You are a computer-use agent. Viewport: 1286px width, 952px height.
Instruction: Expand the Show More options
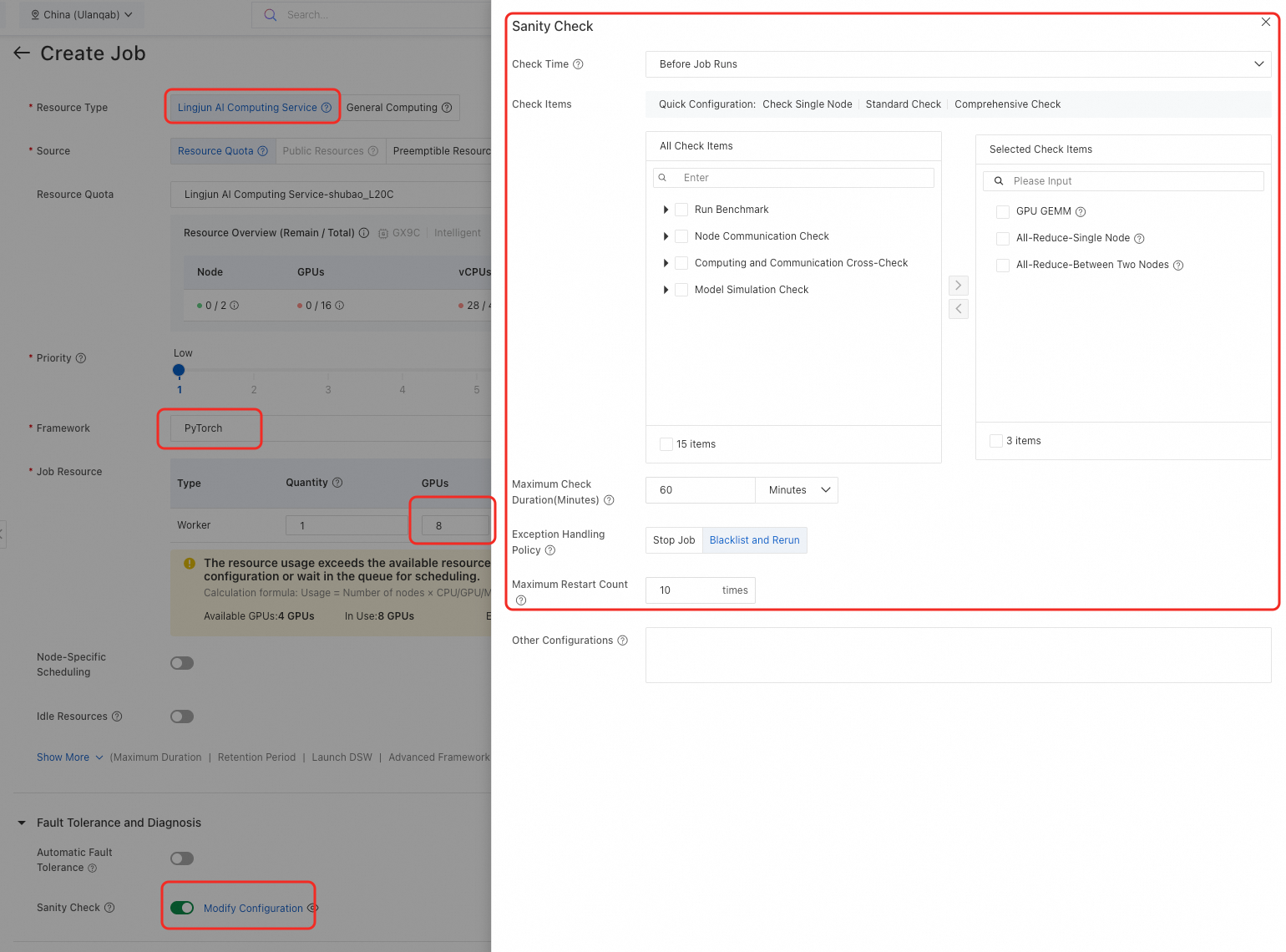70,757
